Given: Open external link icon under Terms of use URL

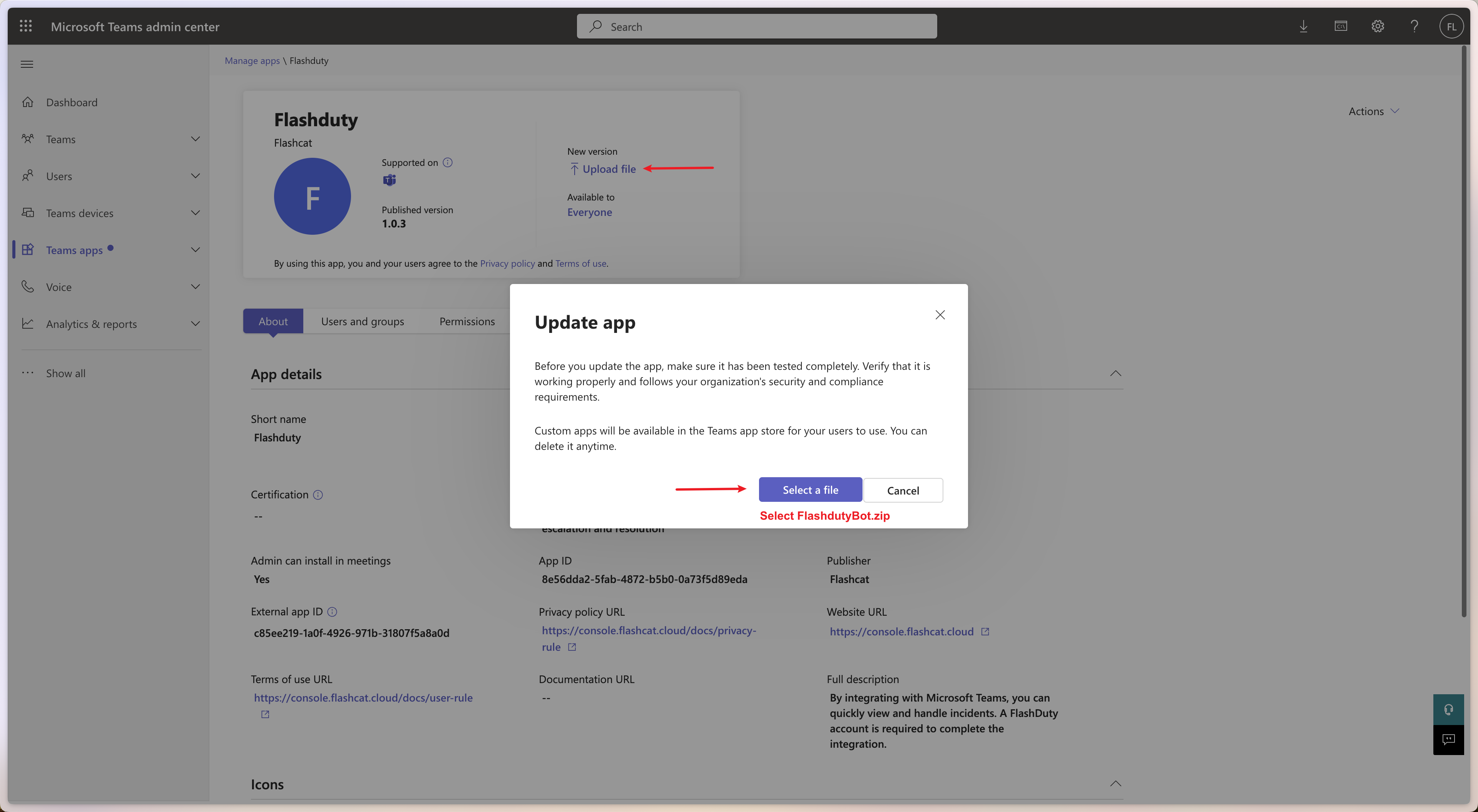Looking at the screenshot, I should (265, 715).
